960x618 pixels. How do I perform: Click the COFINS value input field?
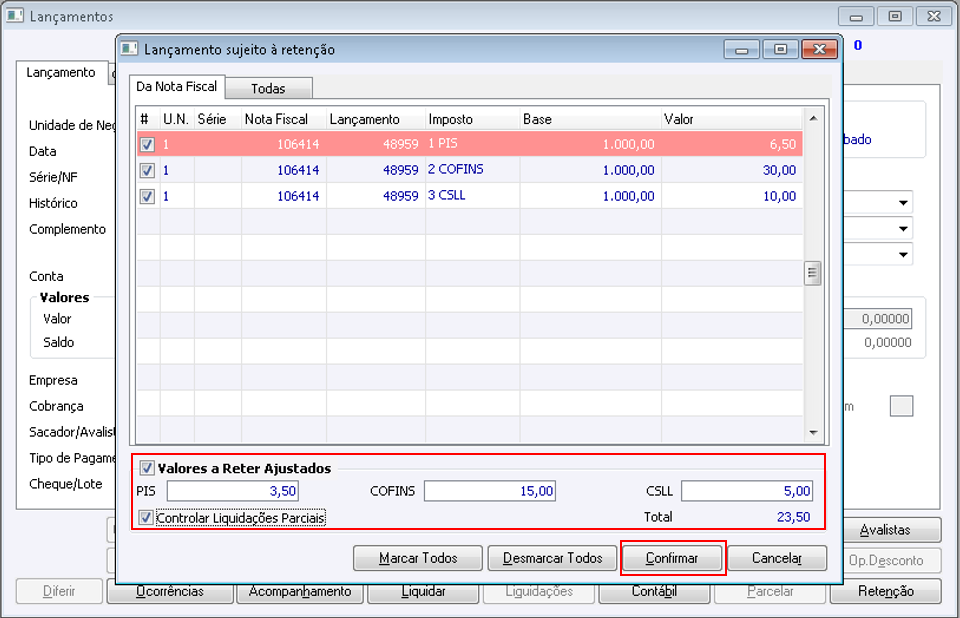490,491
